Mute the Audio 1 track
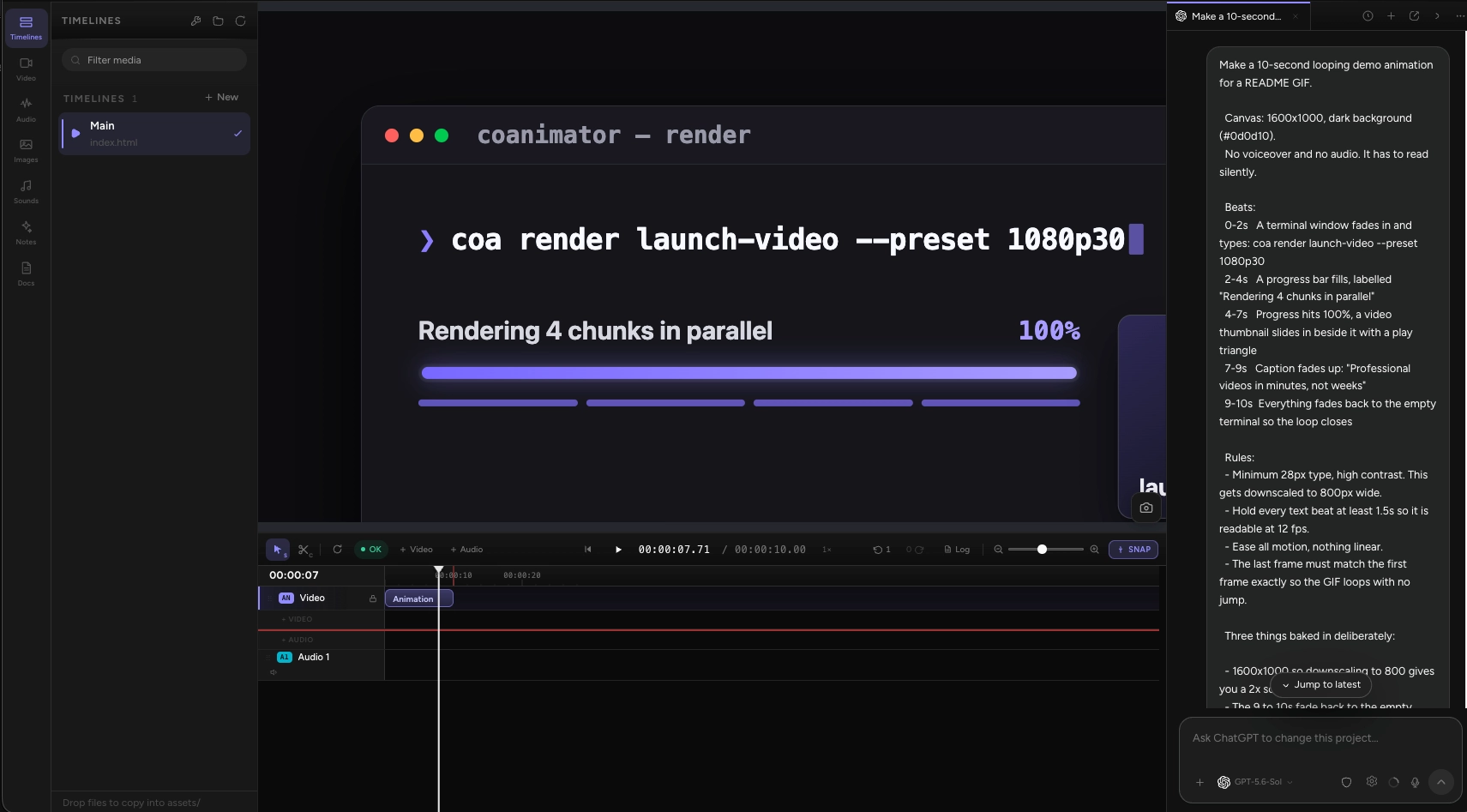1467x812 pixels. point(274,672)
